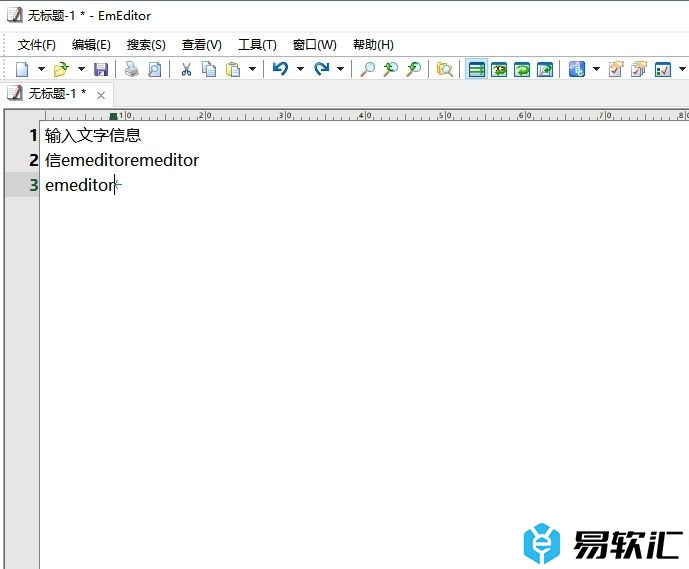Expand the Redo history dropdown arrow

340,69
